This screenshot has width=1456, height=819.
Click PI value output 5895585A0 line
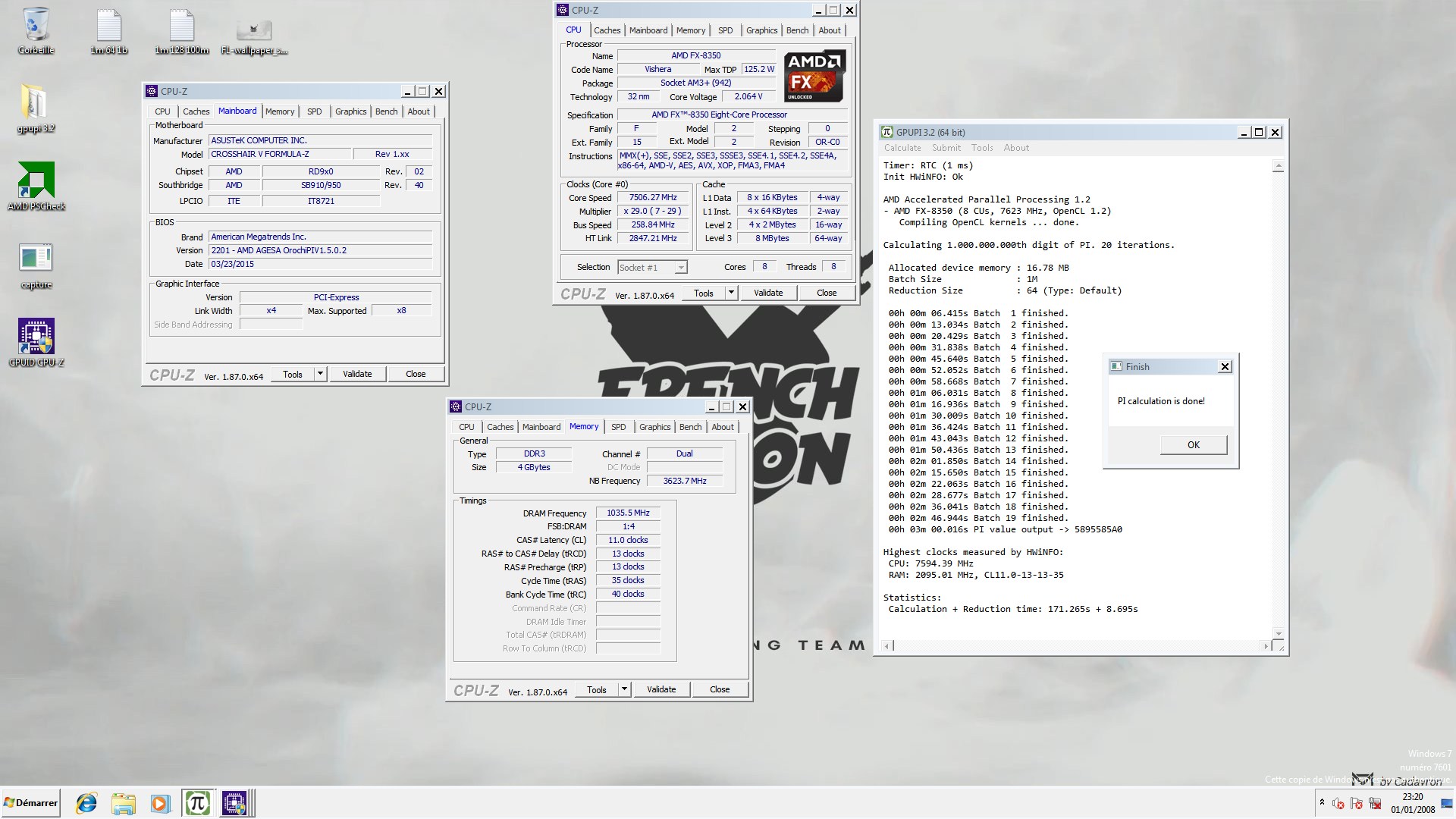pos(1005,529)
